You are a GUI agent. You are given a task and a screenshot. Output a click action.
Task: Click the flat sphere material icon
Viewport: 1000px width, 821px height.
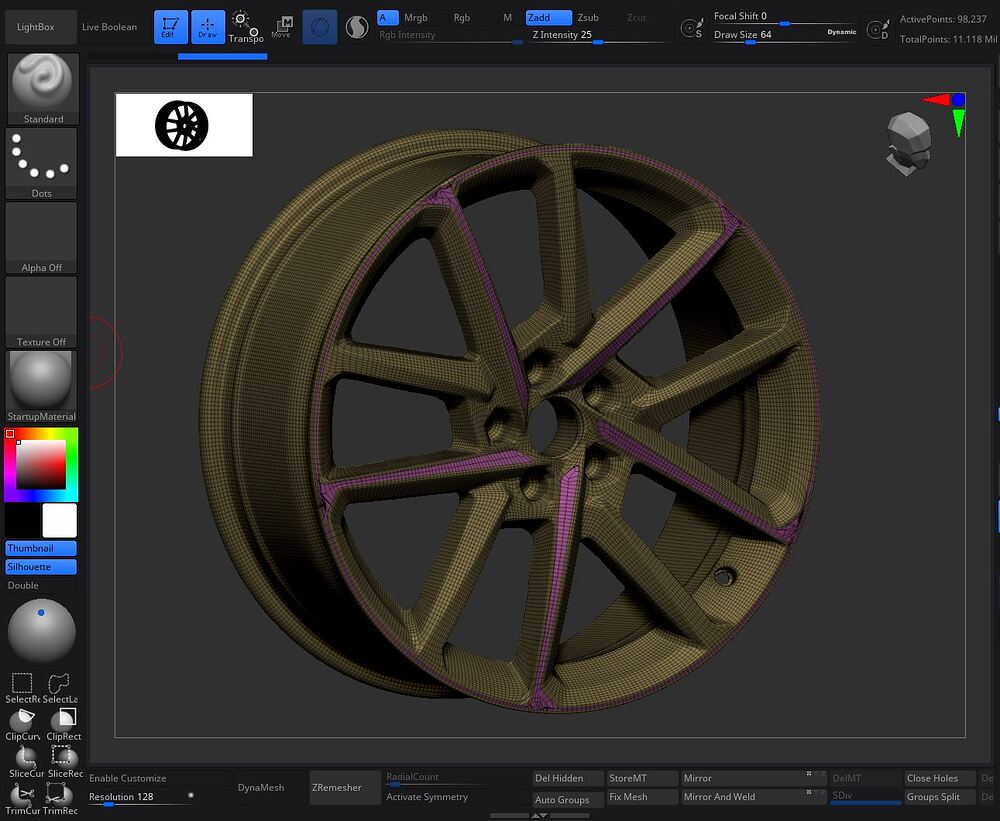pyautogui.click(x=320, y=27)
